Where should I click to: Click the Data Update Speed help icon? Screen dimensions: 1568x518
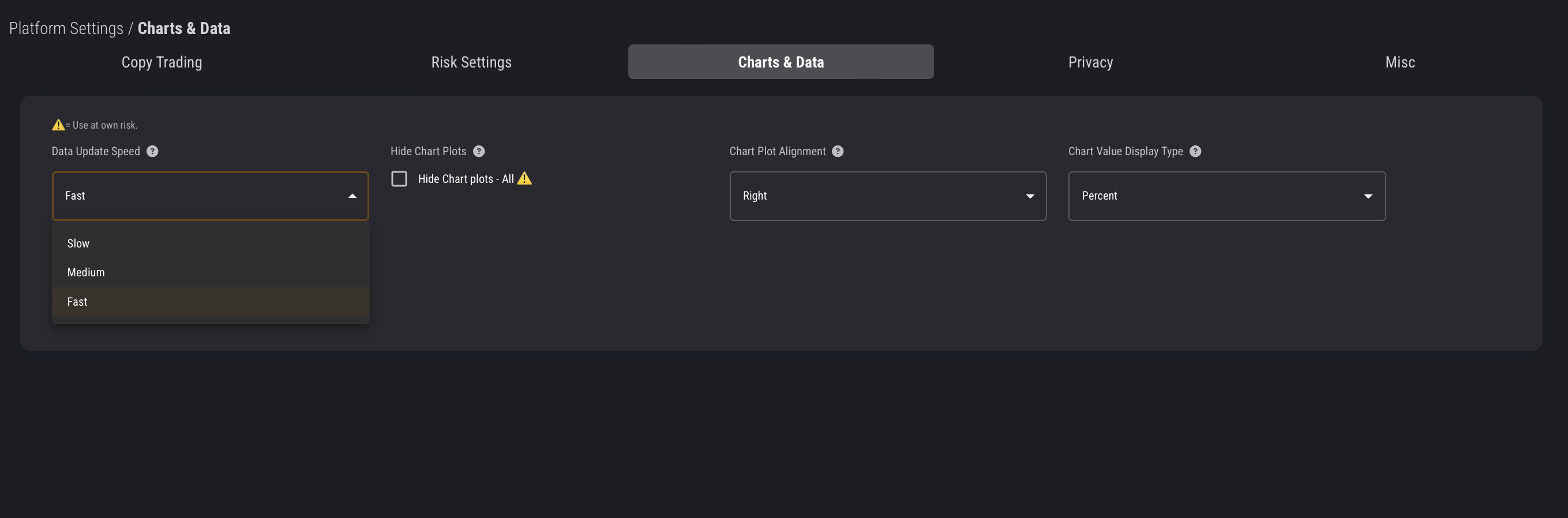tap(152, 151)
